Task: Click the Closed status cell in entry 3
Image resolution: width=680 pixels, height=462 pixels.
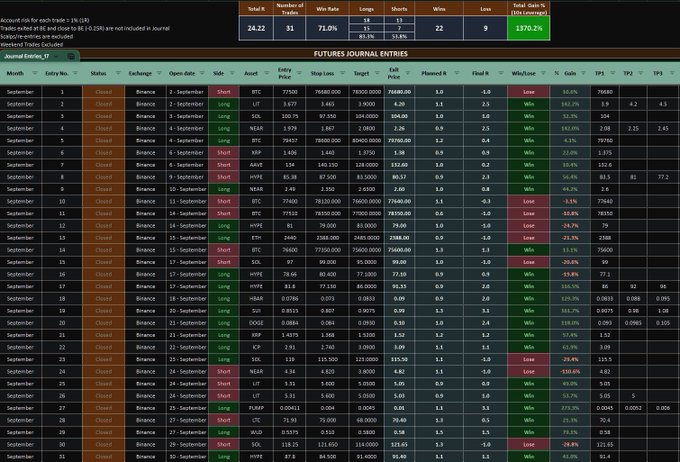Action: pos(104,116)
